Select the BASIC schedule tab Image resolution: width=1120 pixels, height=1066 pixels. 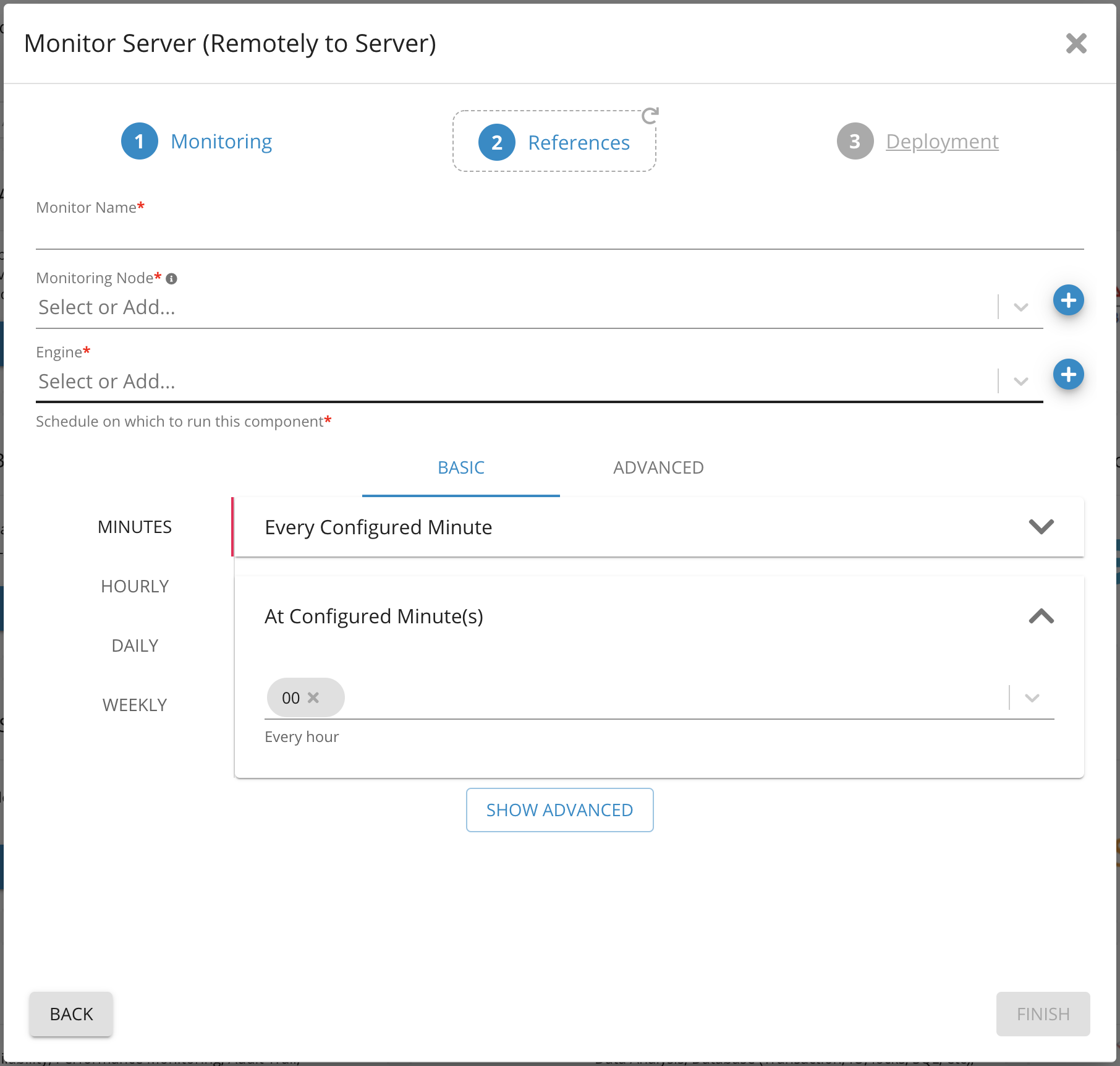coord(460,467)
